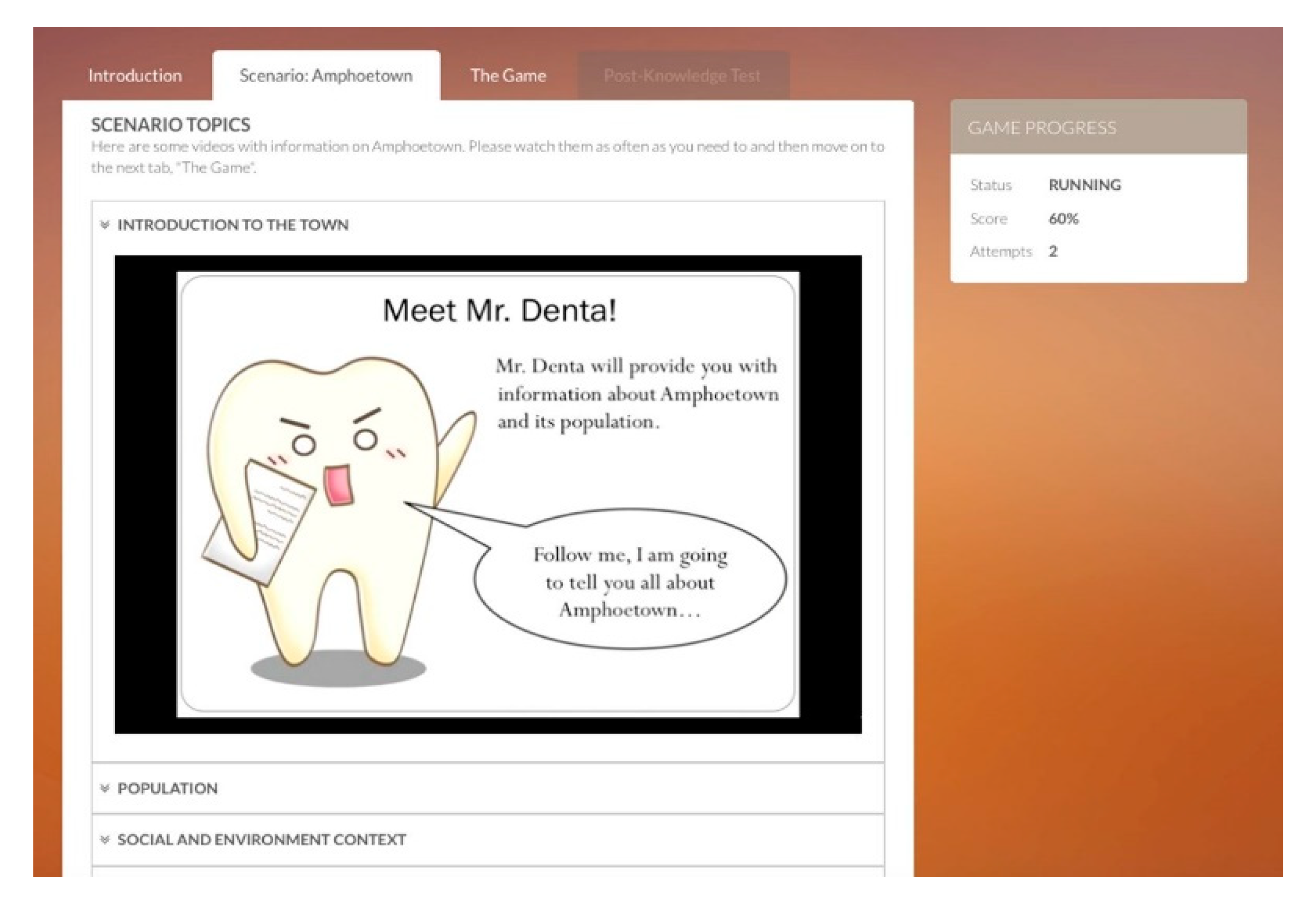Expand the SOCIAL AND ENVIRONMENT CONTEXT section

click(x=262, y=840)
